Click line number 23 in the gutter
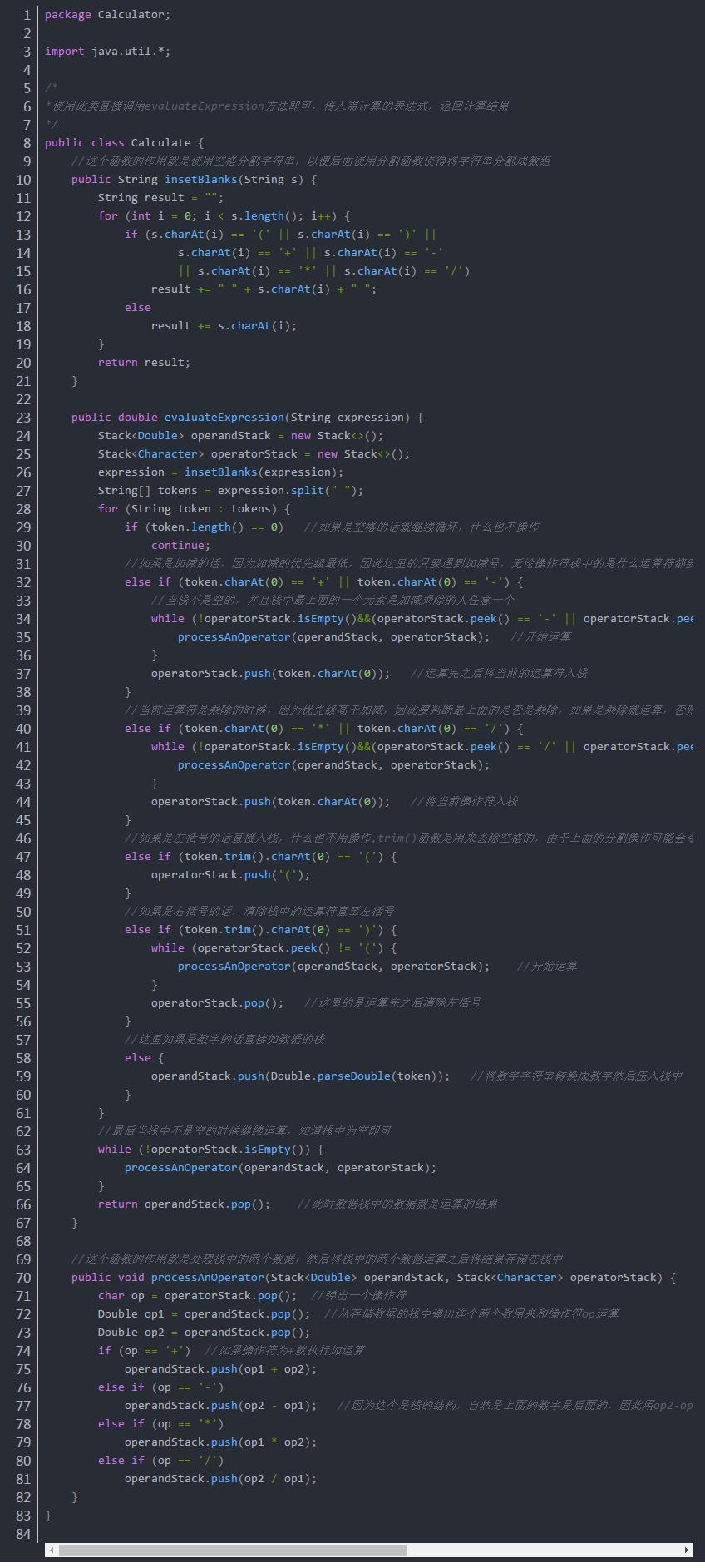The image size is (705, 1568). coord(22,417)
